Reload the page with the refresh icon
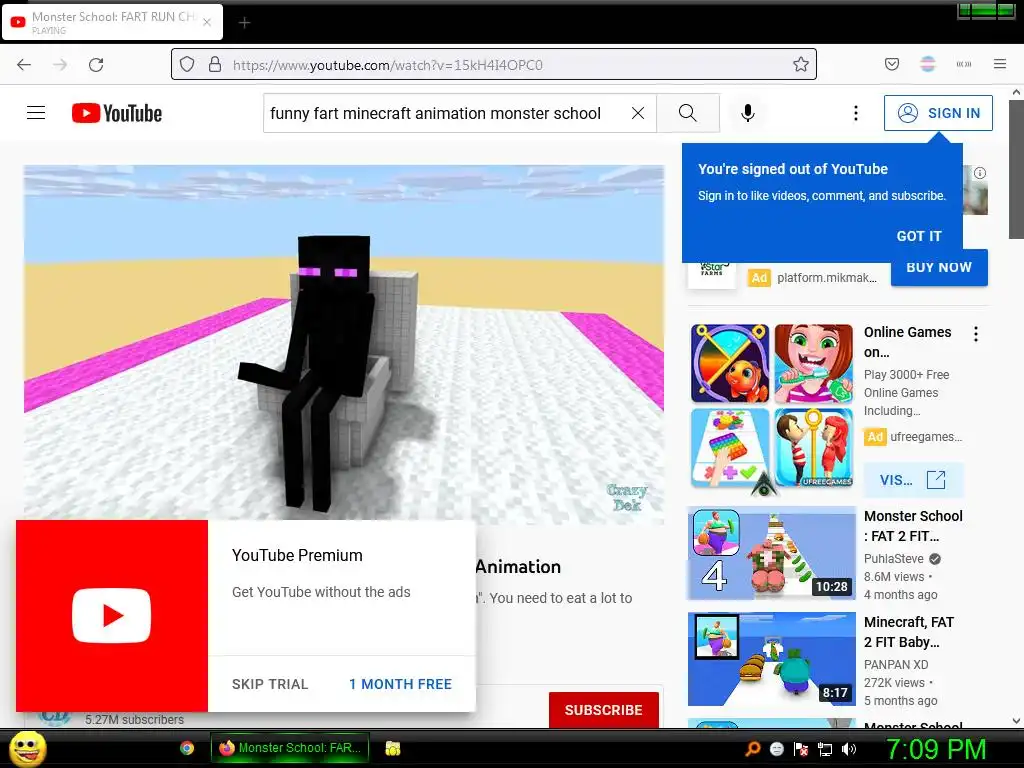Viewport: 1024px width, 768px height. (x=96, y=65)
